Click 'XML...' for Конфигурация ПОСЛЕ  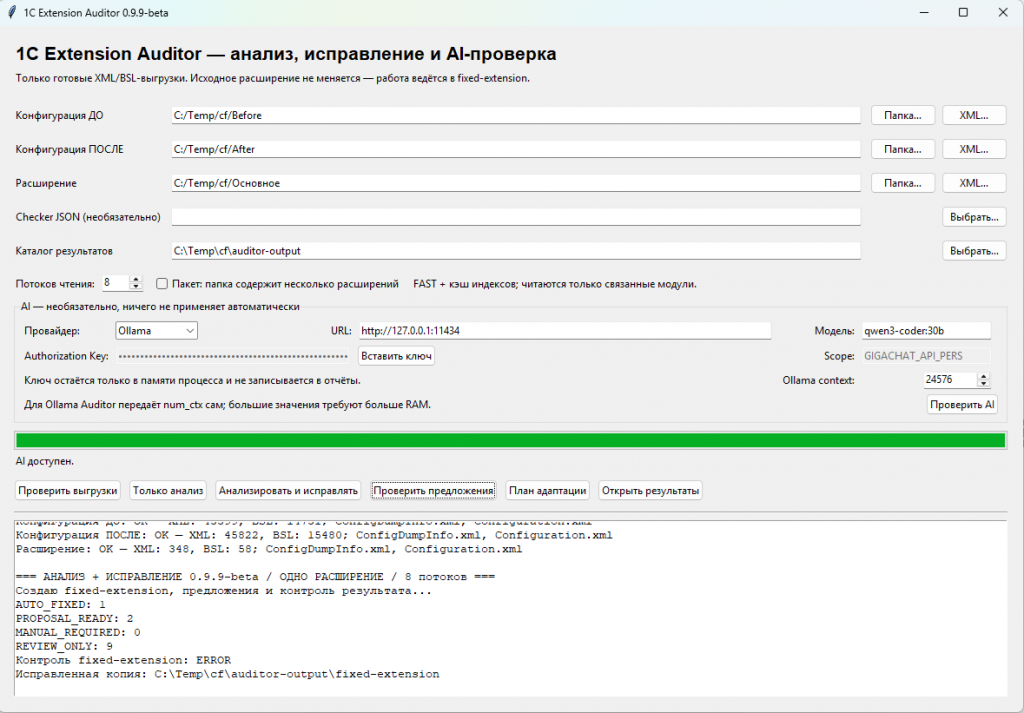pos(974,150)
